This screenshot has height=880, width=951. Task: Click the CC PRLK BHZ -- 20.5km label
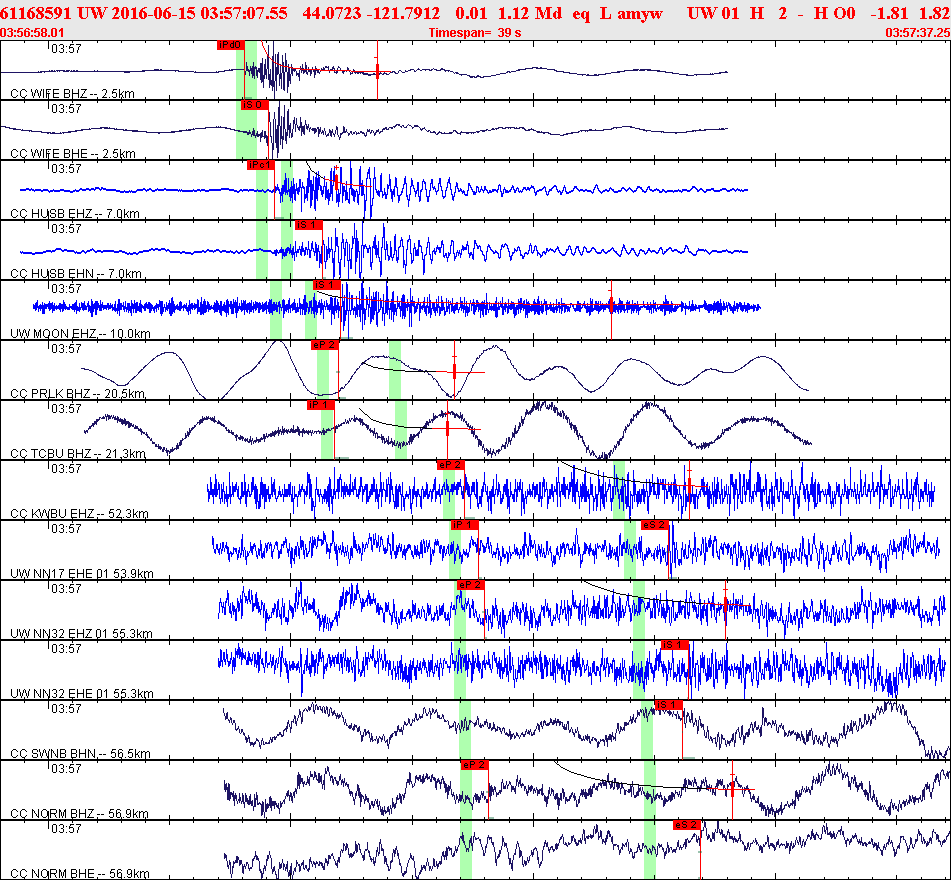[77, 394]
